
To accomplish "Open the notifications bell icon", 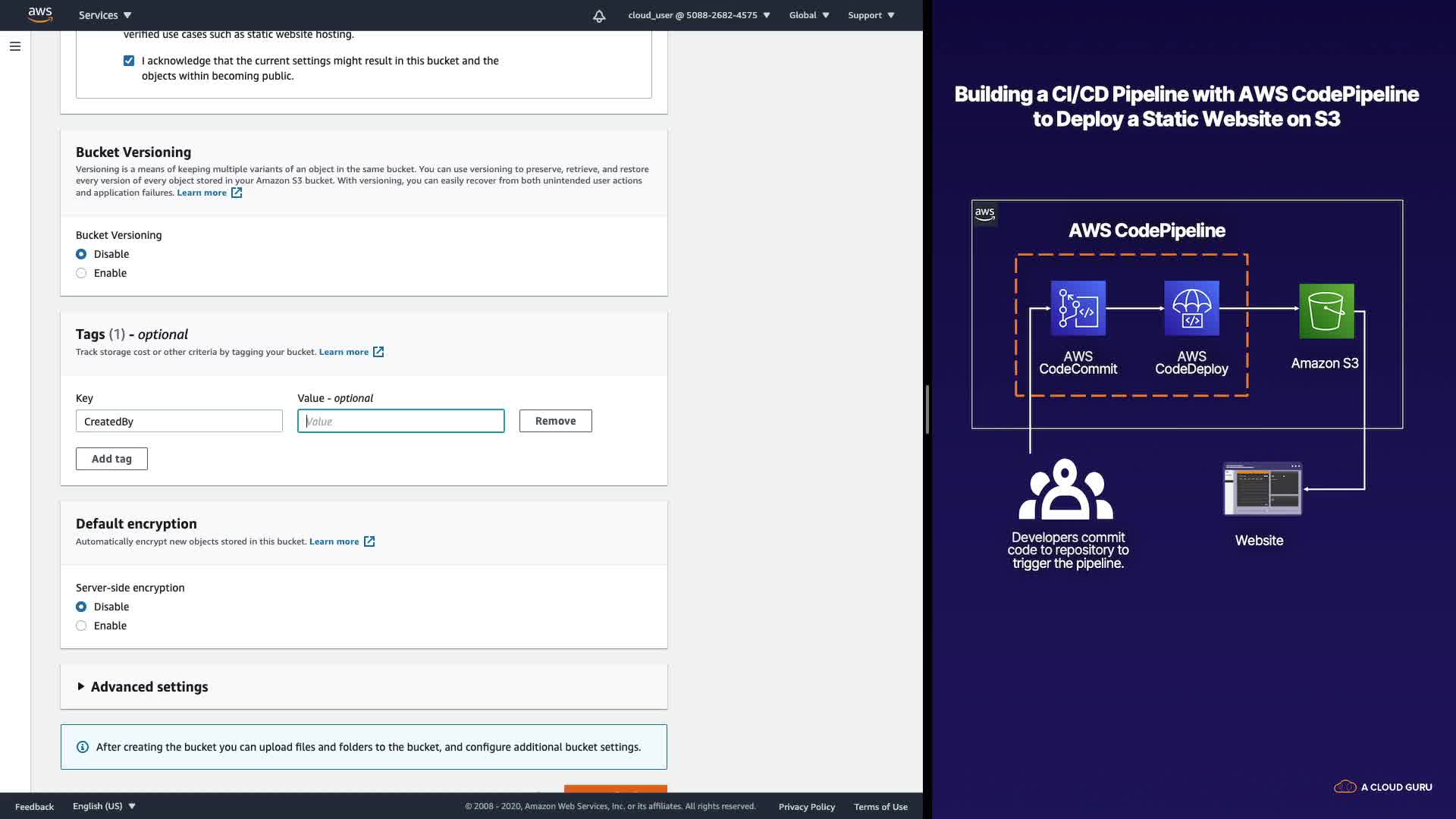I will click(599, 15).
